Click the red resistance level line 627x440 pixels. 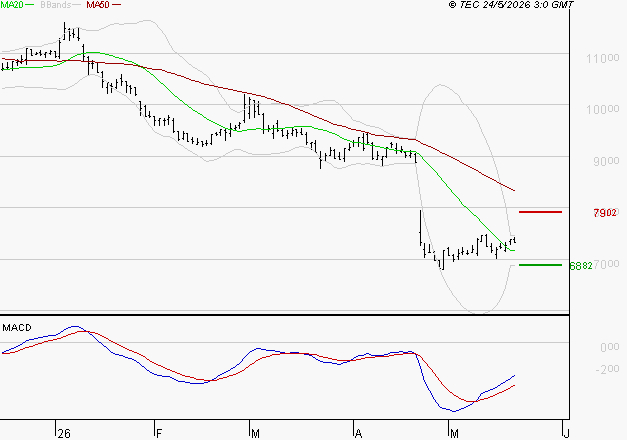coord(540,212)
